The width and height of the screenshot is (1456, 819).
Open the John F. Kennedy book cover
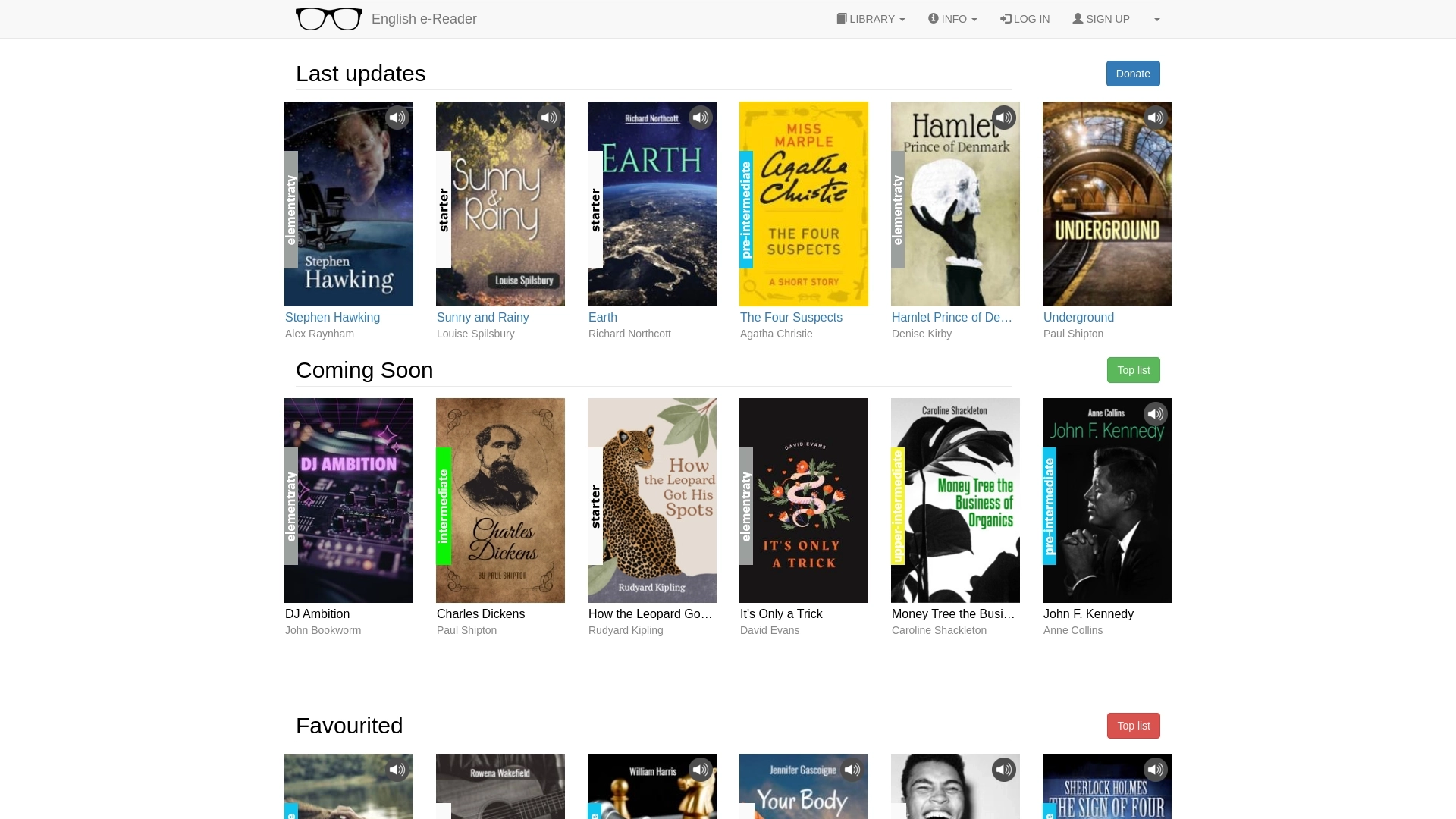point(1107,500)
